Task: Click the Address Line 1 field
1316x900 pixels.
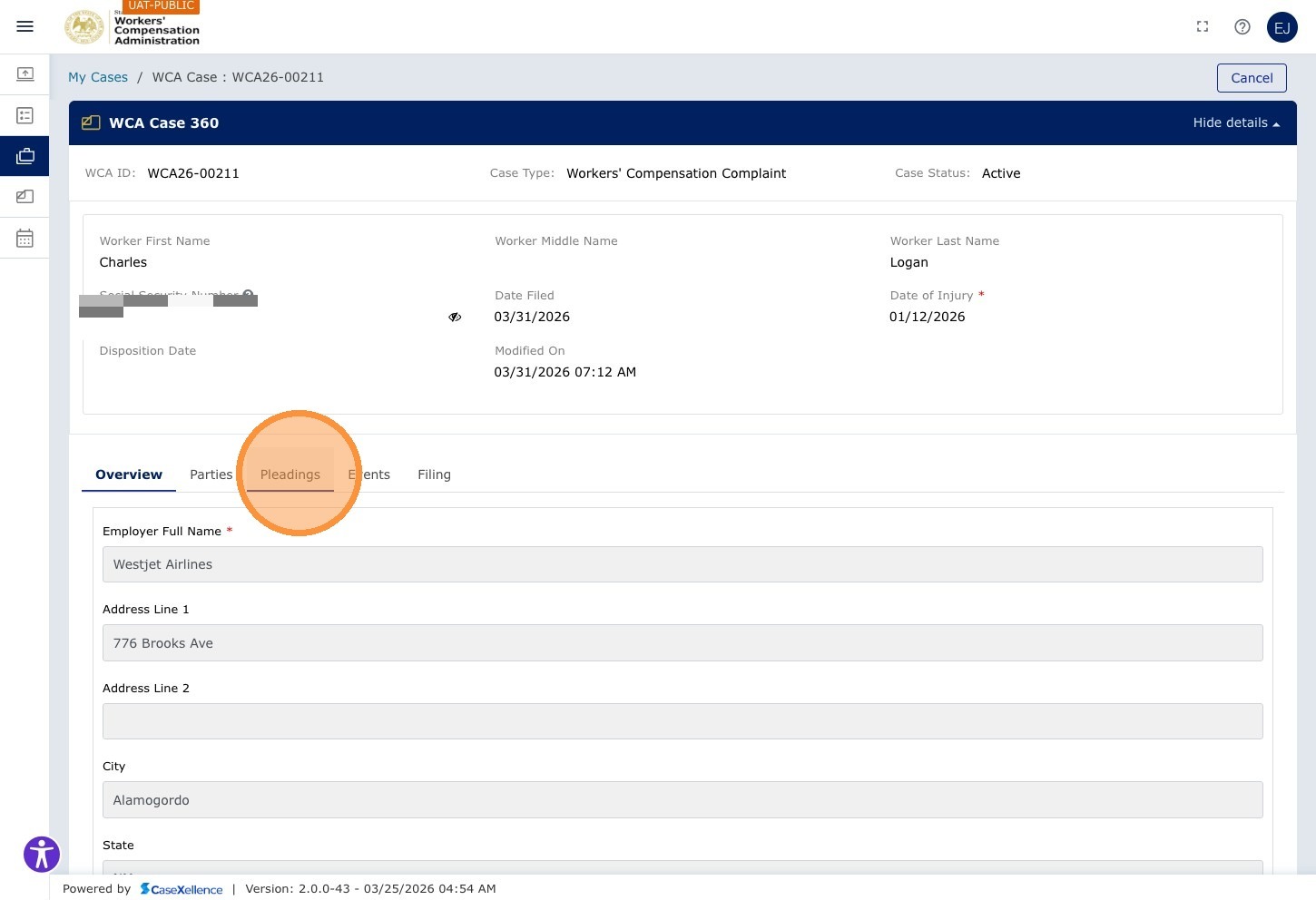Action: coord(683,643)
